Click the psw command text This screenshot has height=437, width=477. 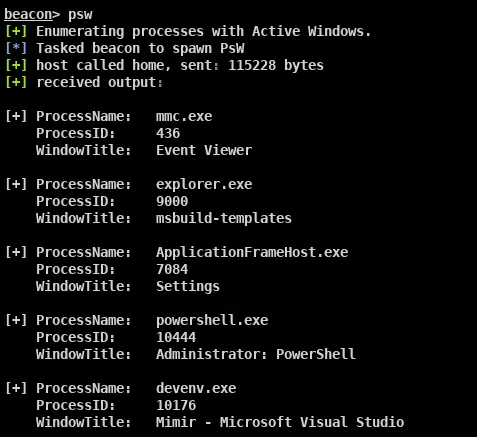(80, 15)
